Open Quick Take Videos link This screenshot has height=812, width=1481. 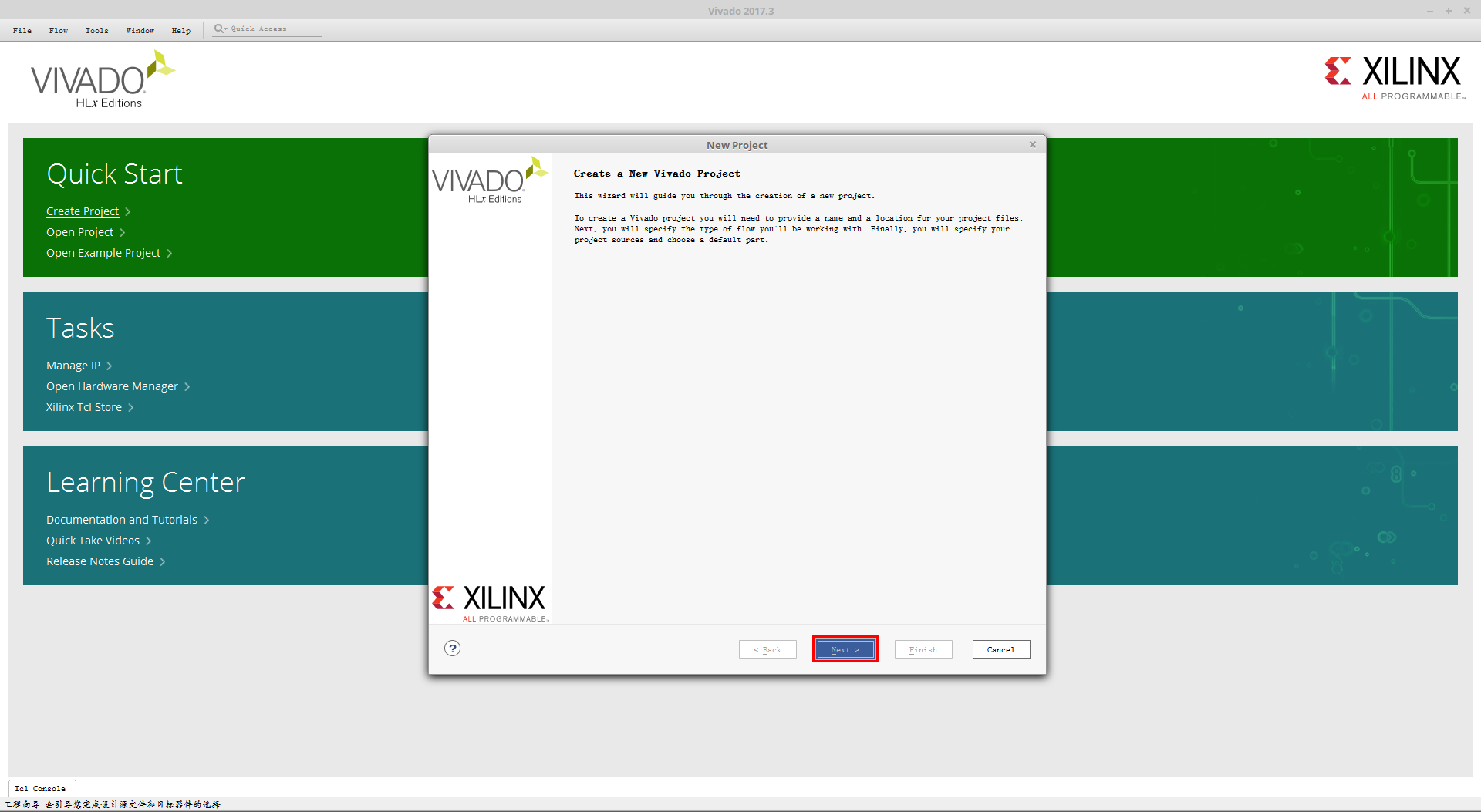[x=93, y=541]
